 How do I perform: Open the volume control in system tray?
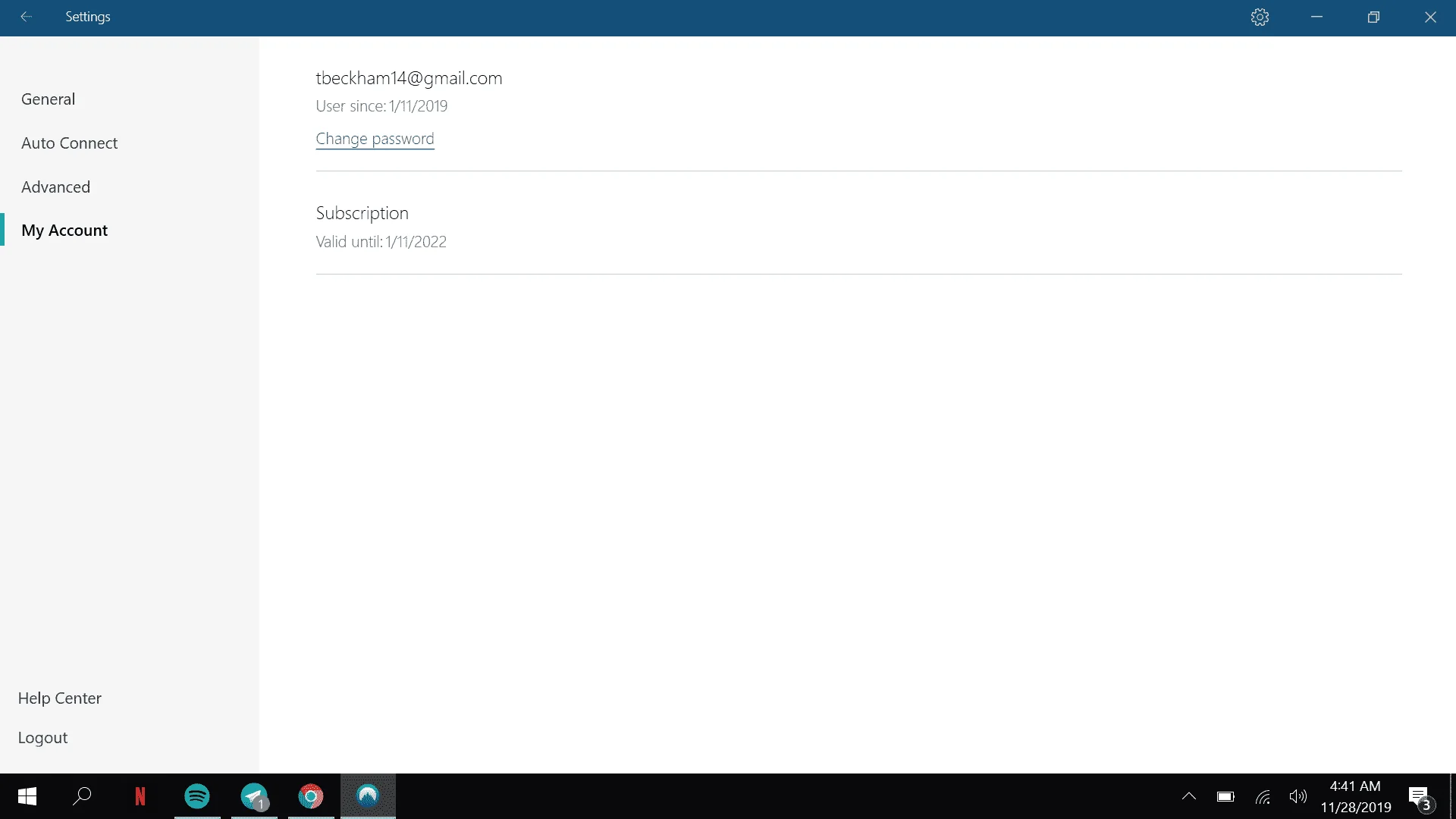click(1298, 796)
